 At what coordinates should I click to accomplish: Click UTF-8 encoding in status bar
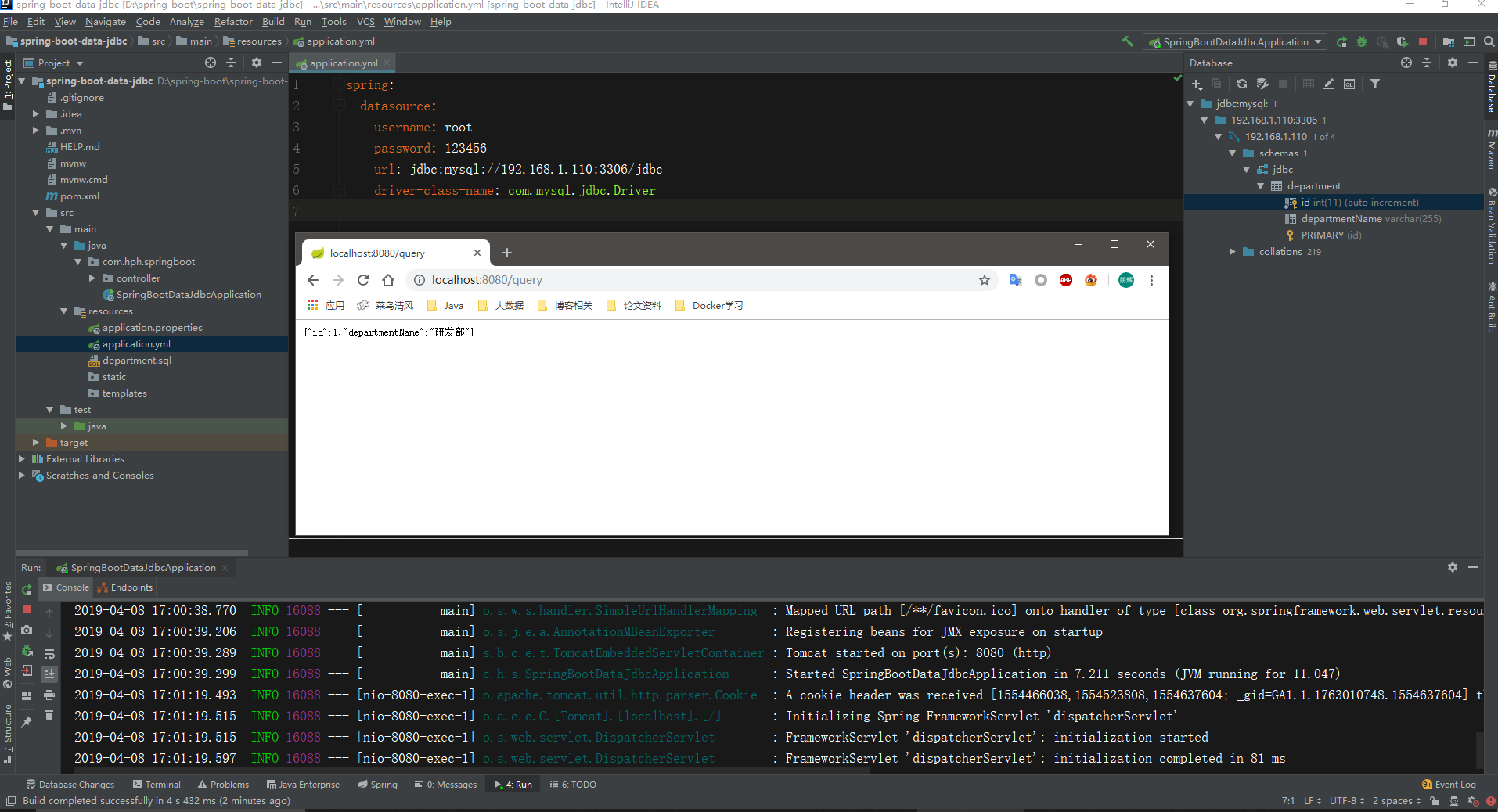click(x=1346, y=801)
